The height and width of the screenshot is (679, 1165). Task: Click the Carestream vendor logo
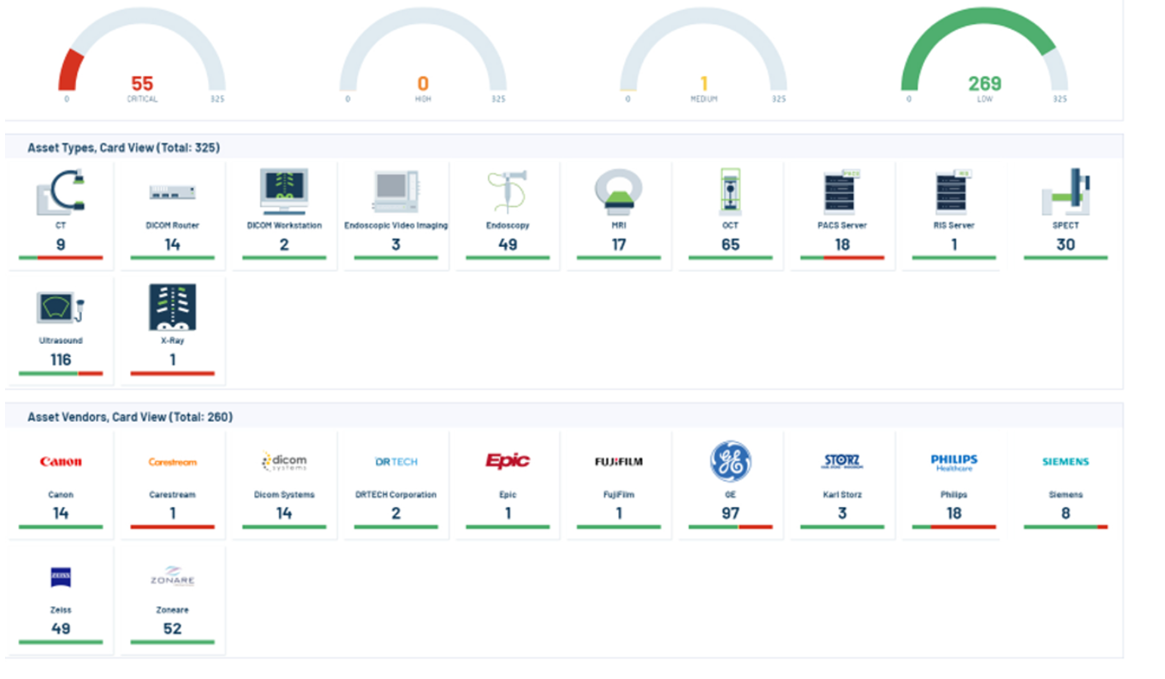tap(172, 461)
